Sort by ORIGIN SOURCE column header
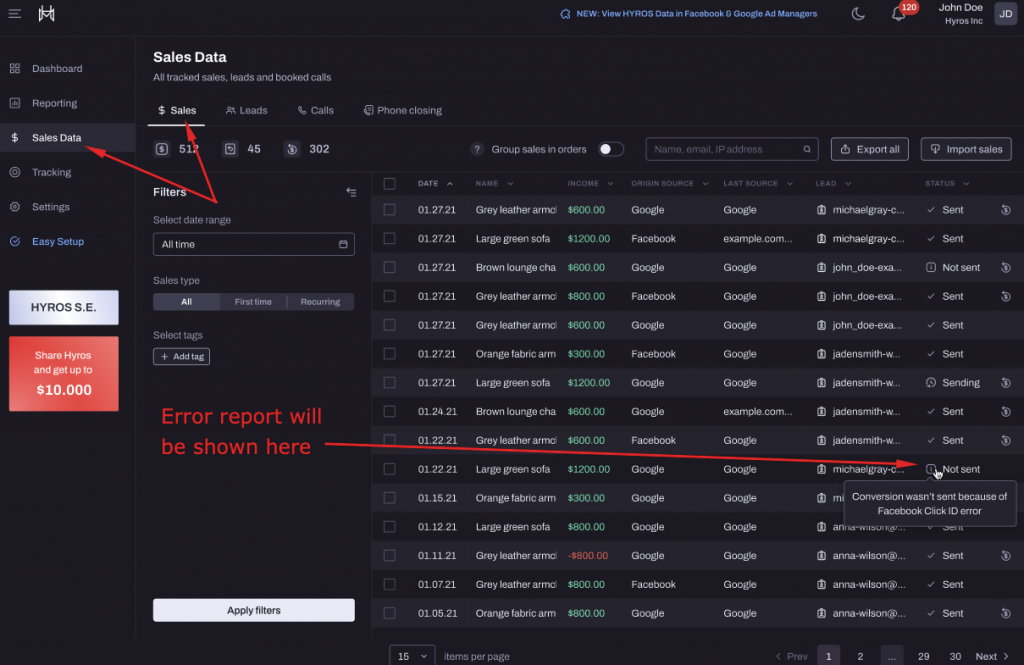Viewport: 1024px width, 665px height. (669, 184)
